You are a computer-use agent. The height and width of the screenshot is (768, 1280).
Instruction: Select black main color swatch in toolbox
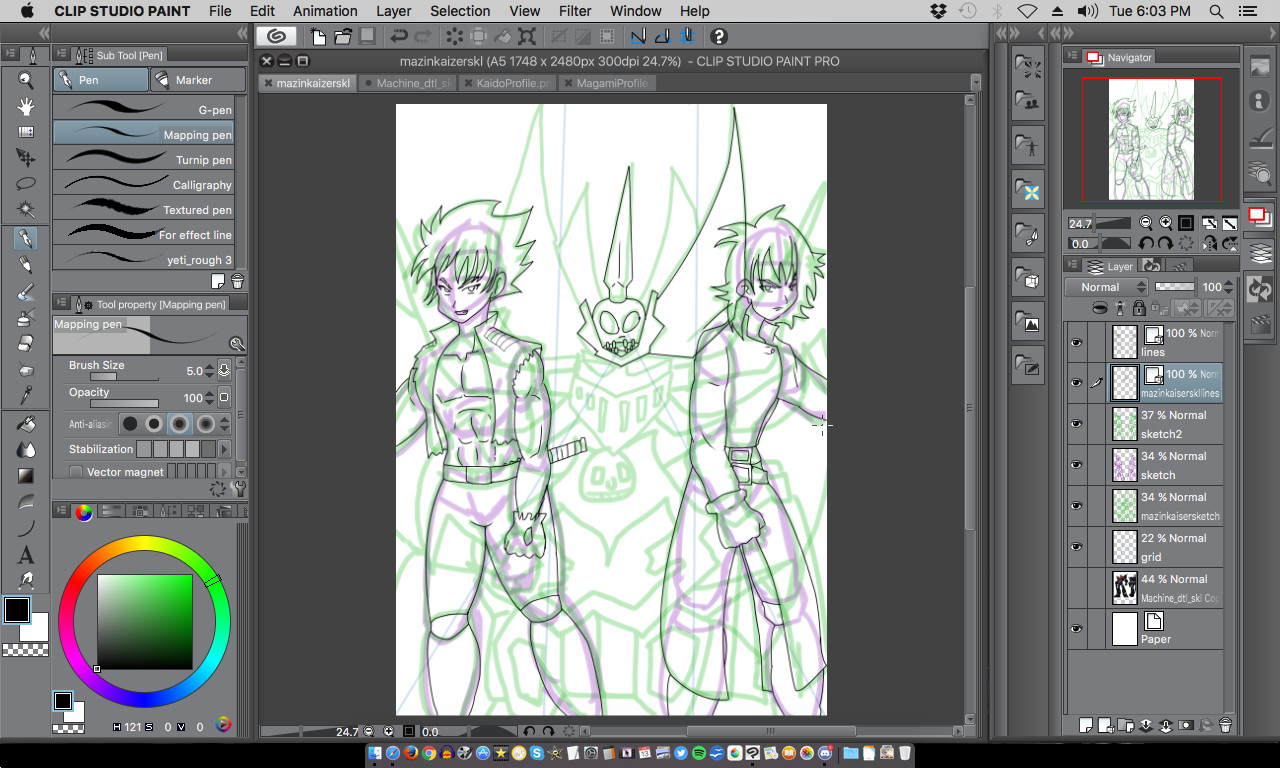[18, 610]
